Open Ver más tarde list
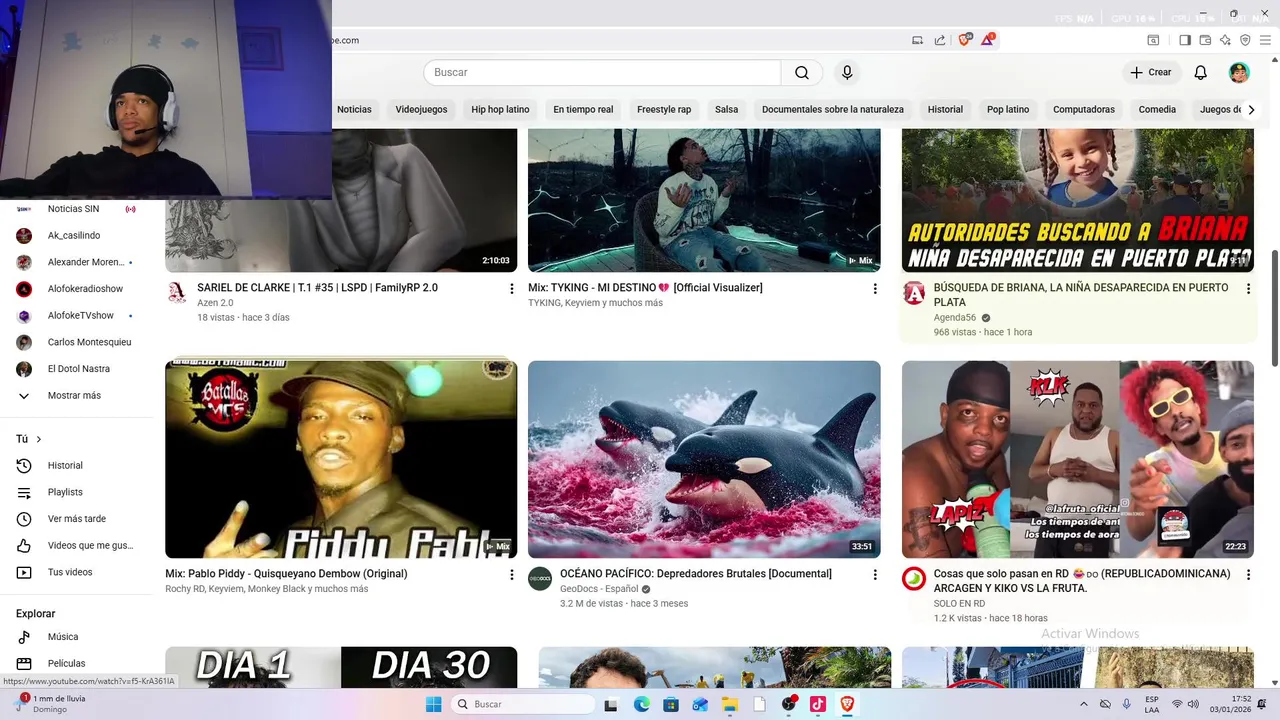Image resolution: width=1280 pixels, height=720 pixels. click(76, 519)
